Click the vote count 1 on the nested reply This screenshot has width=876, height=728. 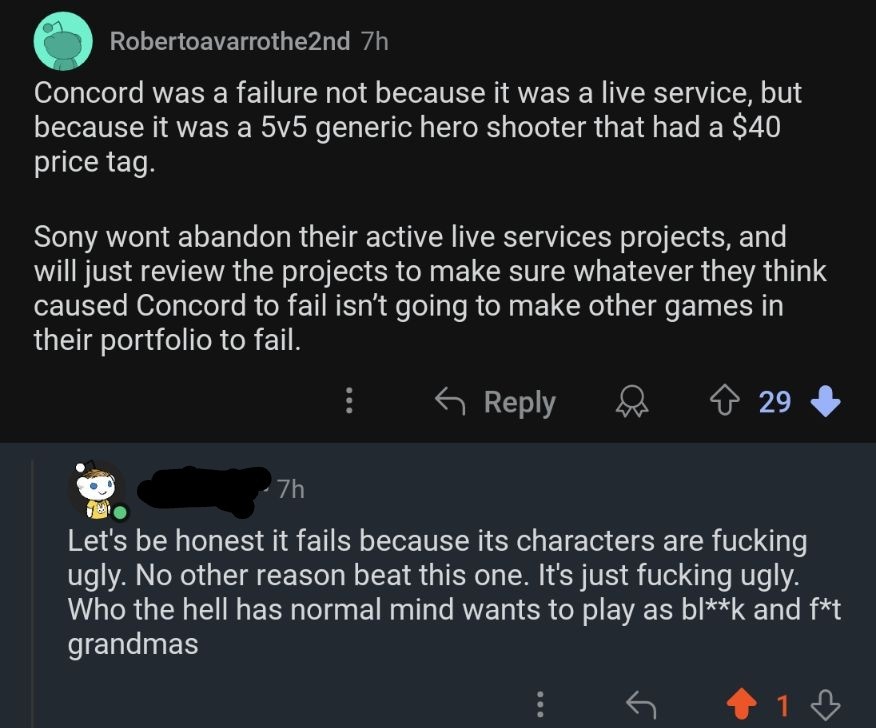coord(784,705)
